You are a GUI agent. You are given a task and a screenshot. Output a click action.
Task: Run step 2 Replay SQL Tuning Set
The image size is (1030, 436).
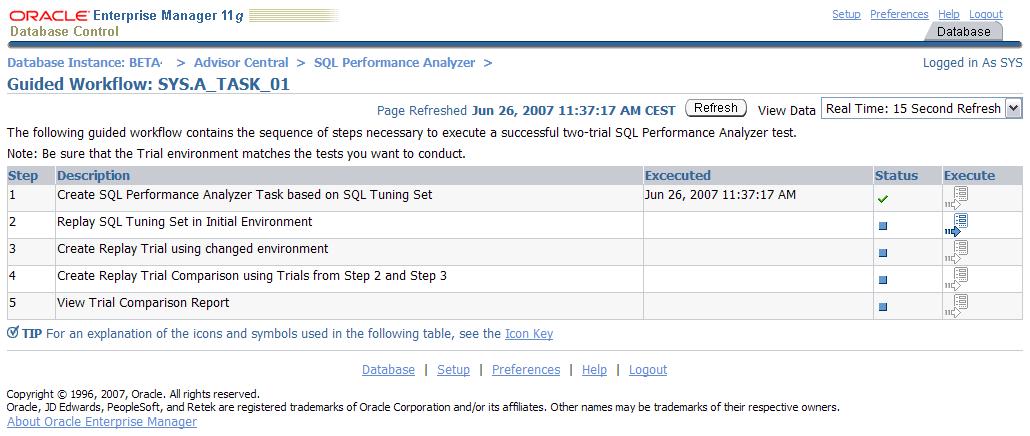957,225
